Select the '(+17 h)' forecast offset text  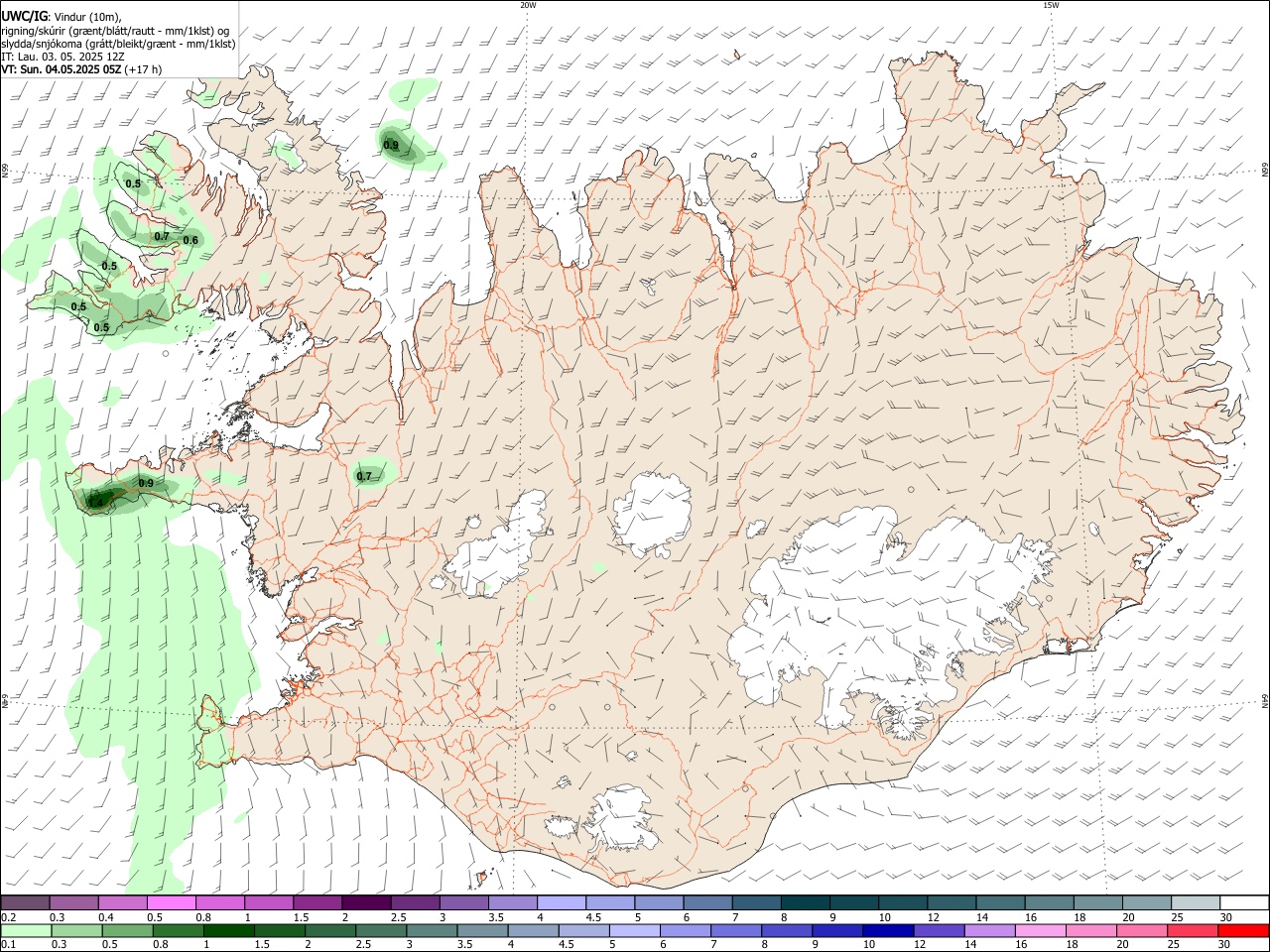(x=144, y=69)
